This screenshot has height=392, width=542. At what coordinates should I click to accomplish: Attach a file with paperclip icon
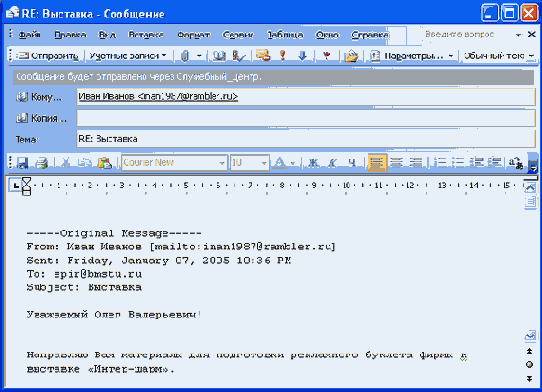pos(185,56)
